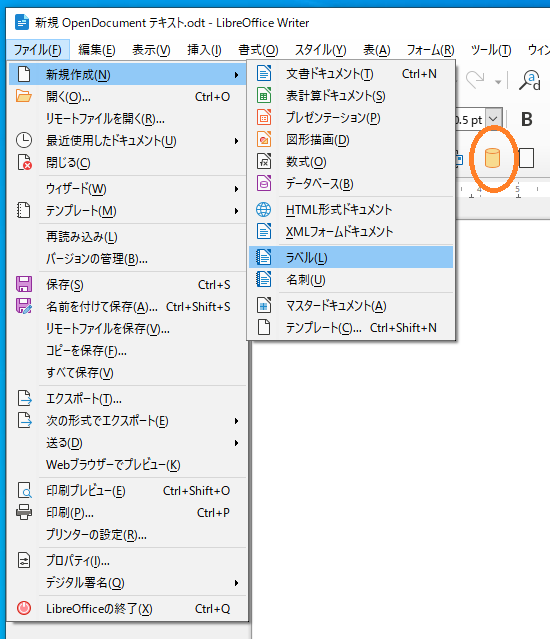The image size is (550, 639).
Task: Select リモートファイルを開く(R)... menu entry
Action: coord(127,119)
